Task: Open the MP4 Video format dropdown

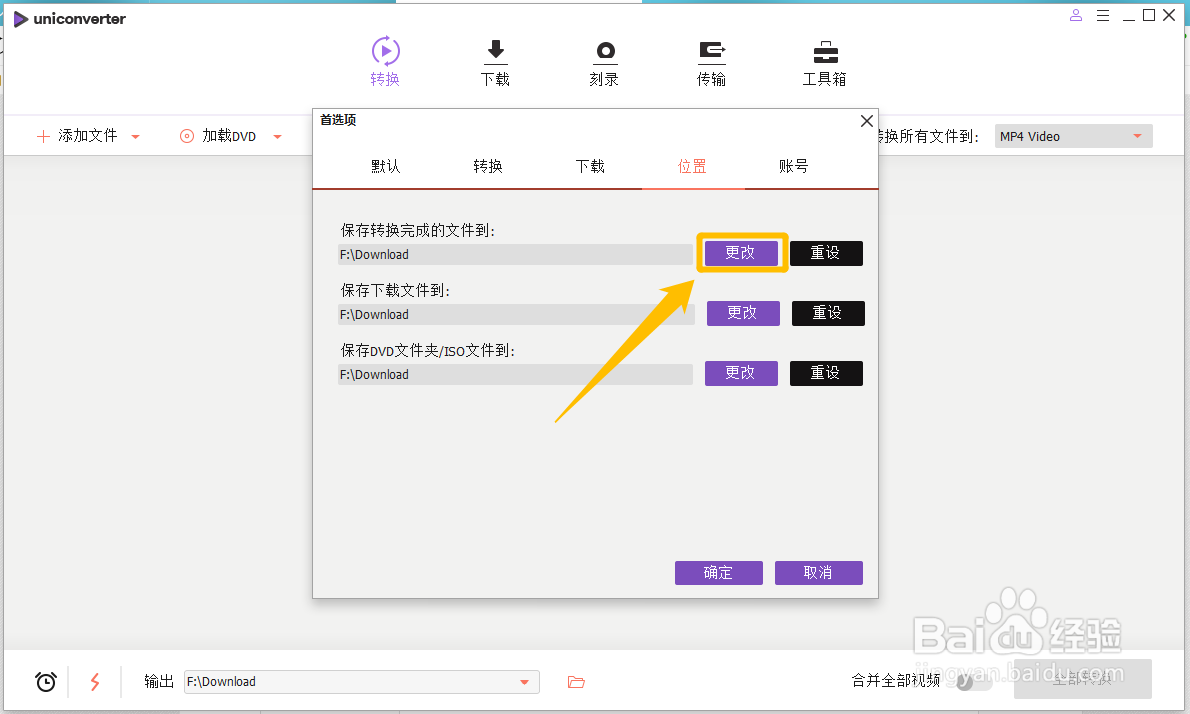Action: [x=1073, y=136]
